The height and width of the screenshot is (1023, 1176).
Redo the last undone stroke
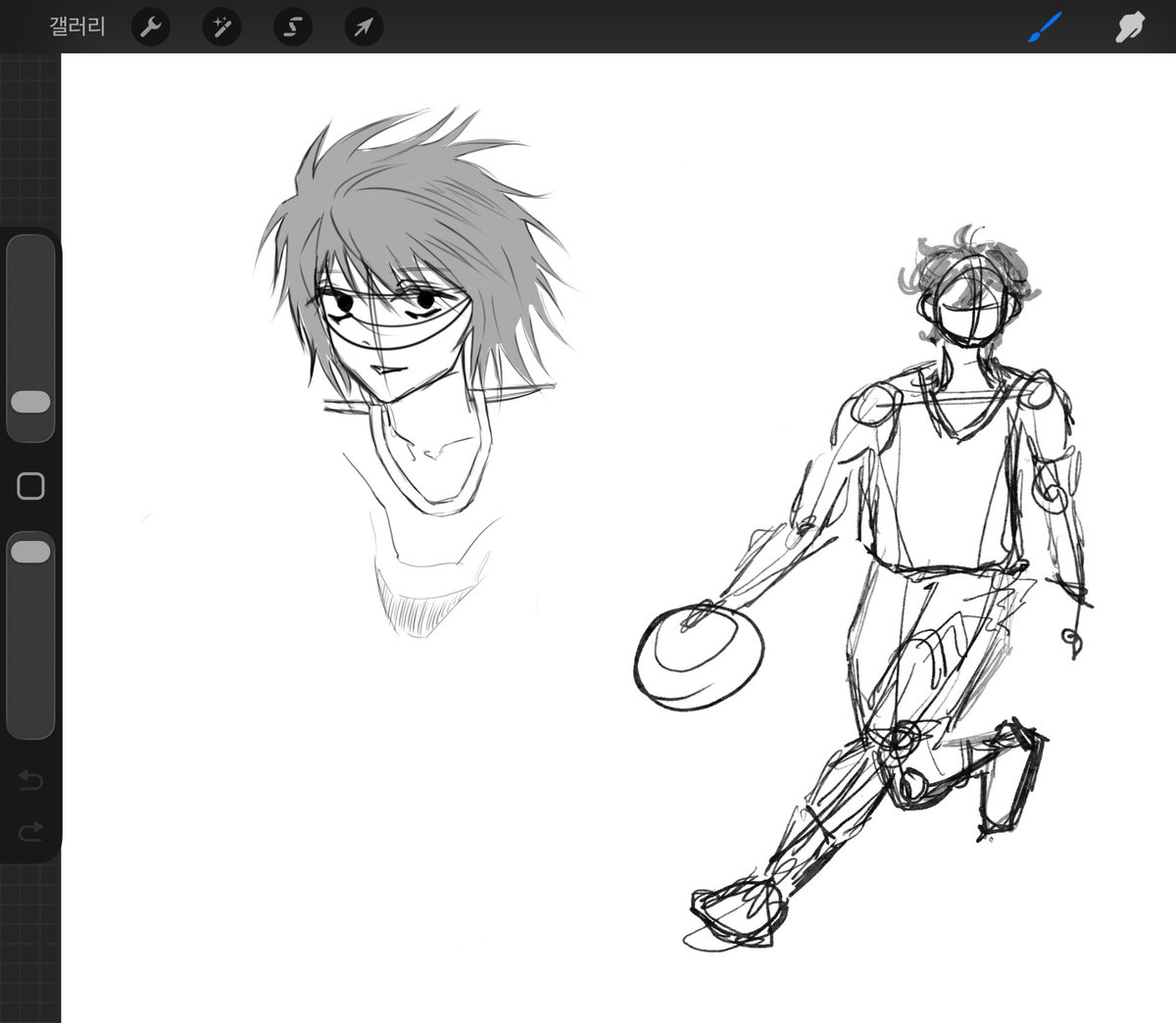[30, 832]
